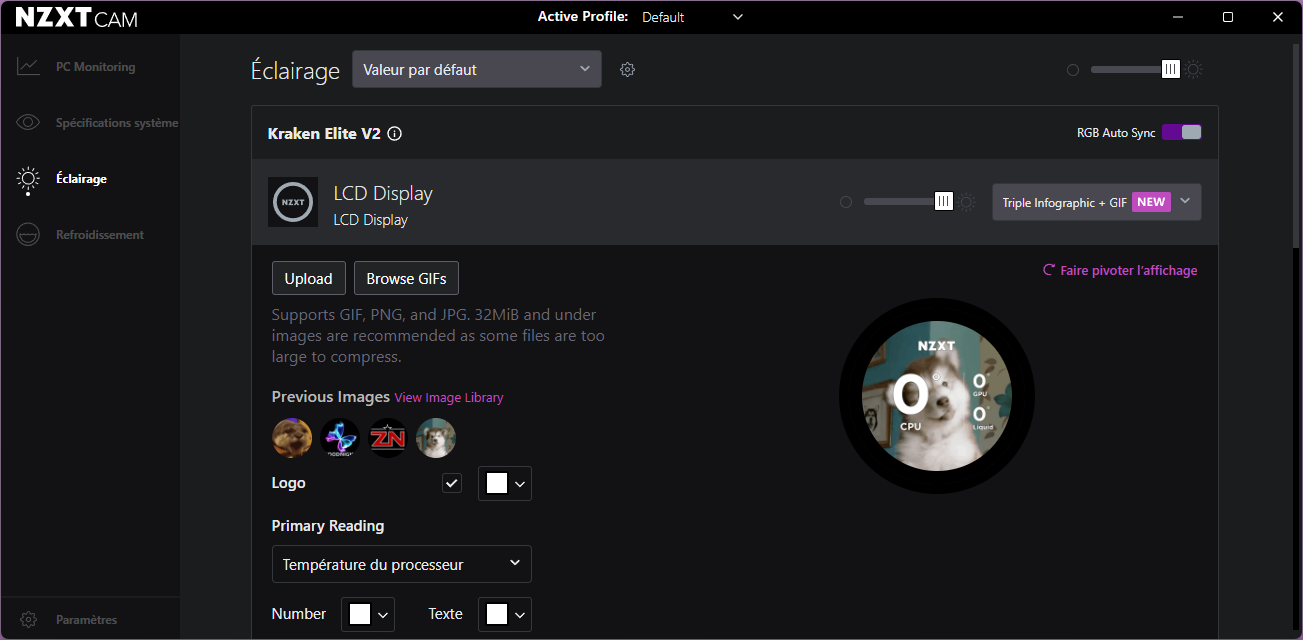Open the Active Profile Default dropdown

pyautogui.click(x=693, y=17)
